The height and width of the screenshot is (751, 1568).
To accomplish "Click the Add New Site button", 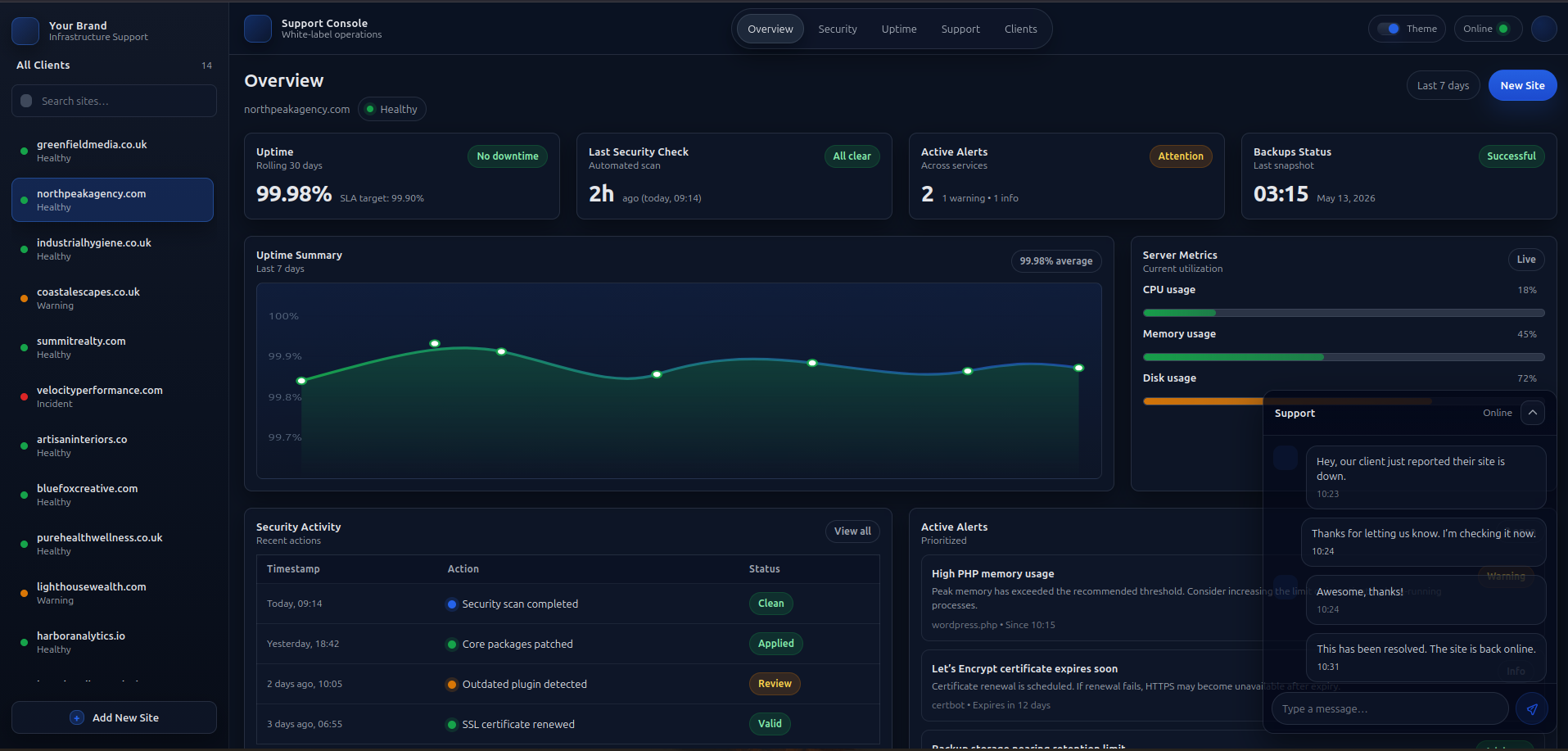I will (114, 717).
